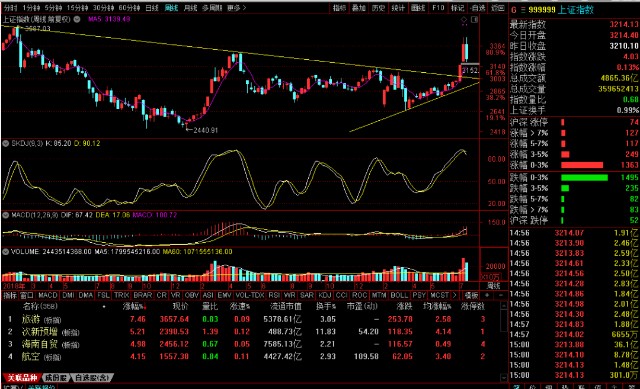The image size is (640, 389).
Task: Switch chart period to 日线
Action: tap(152, 8)
